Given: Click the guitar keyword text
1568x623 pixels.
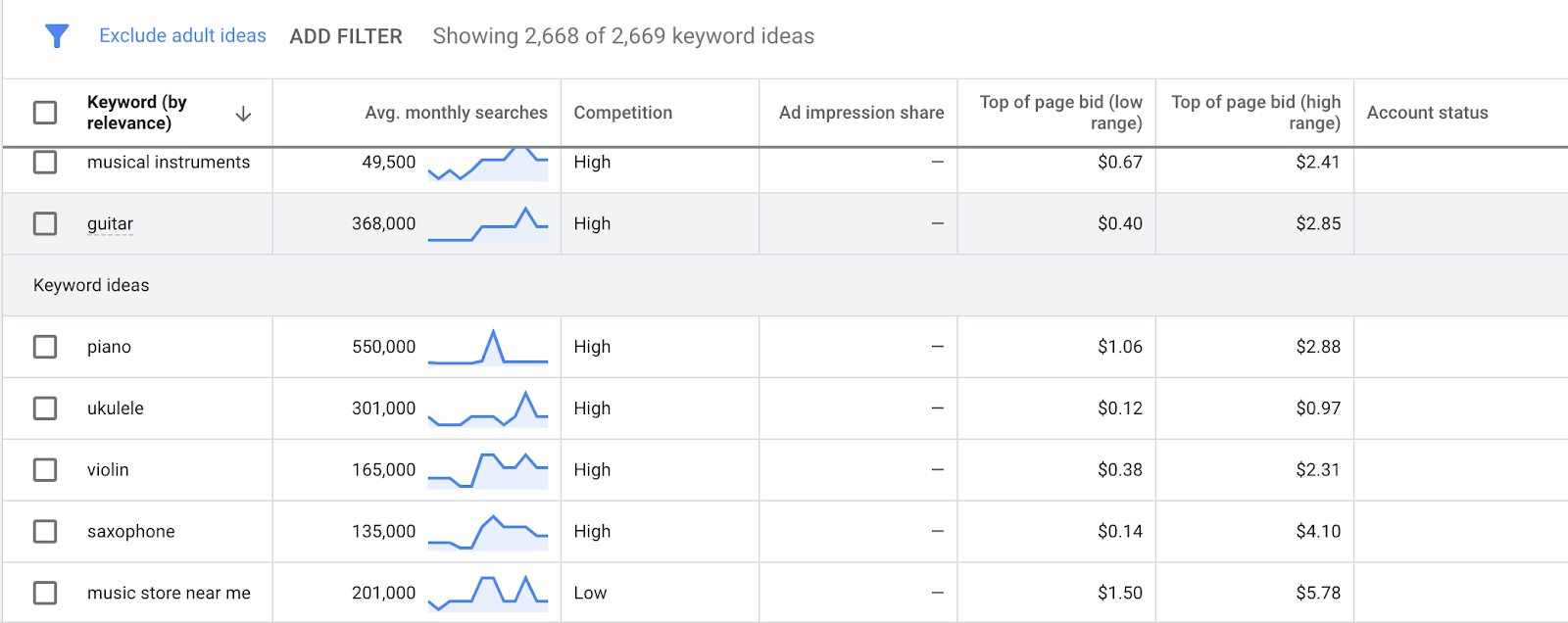Looking at the screenshot, I should (x=110, y=223).
